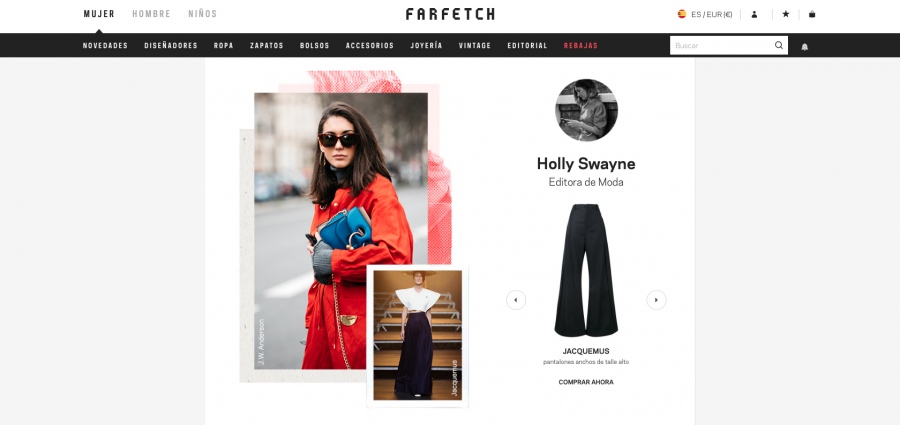Select the Jacquemus black trousers image
This screenshot has height=425, width=900.
pyautogui.click(x=586, y=270)
